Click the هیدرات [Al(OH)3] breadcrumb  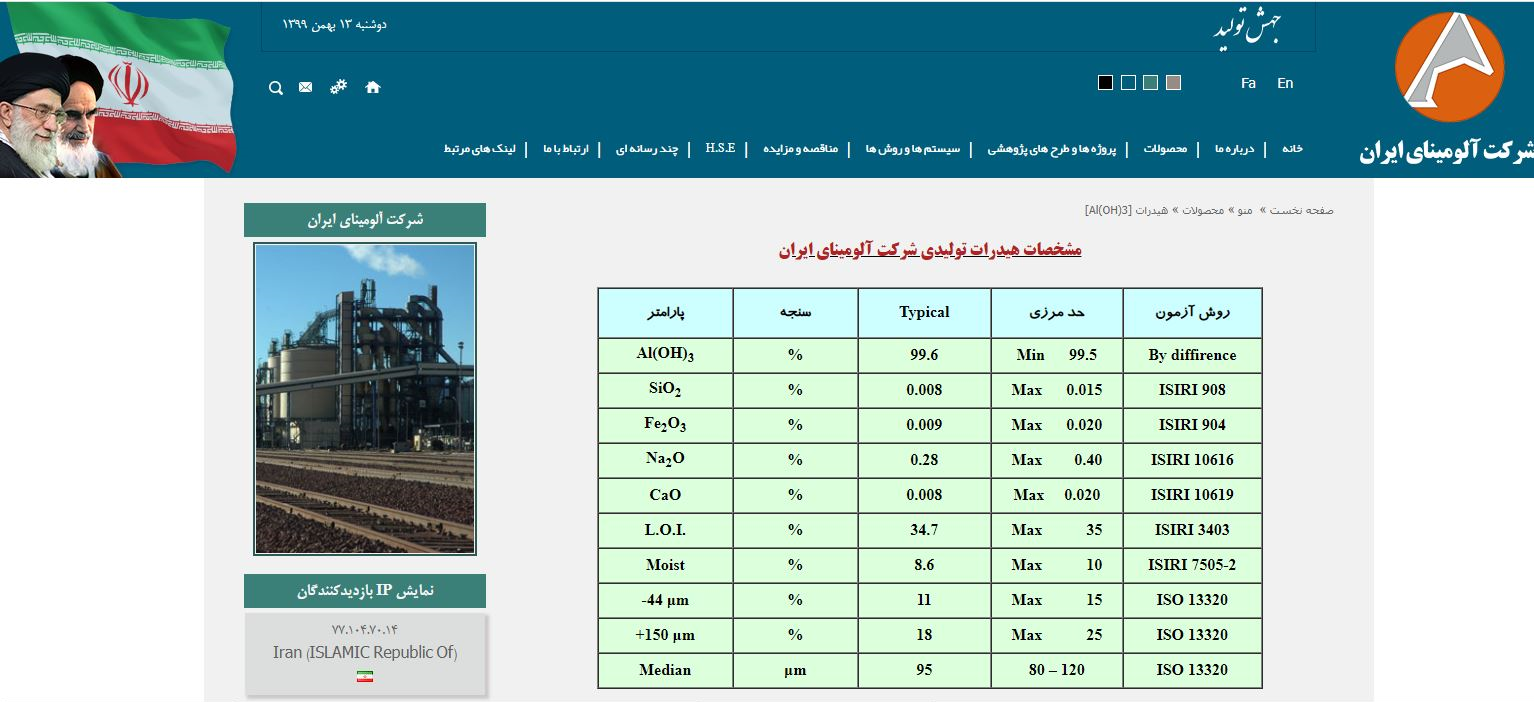click(x=1128, y=210)
